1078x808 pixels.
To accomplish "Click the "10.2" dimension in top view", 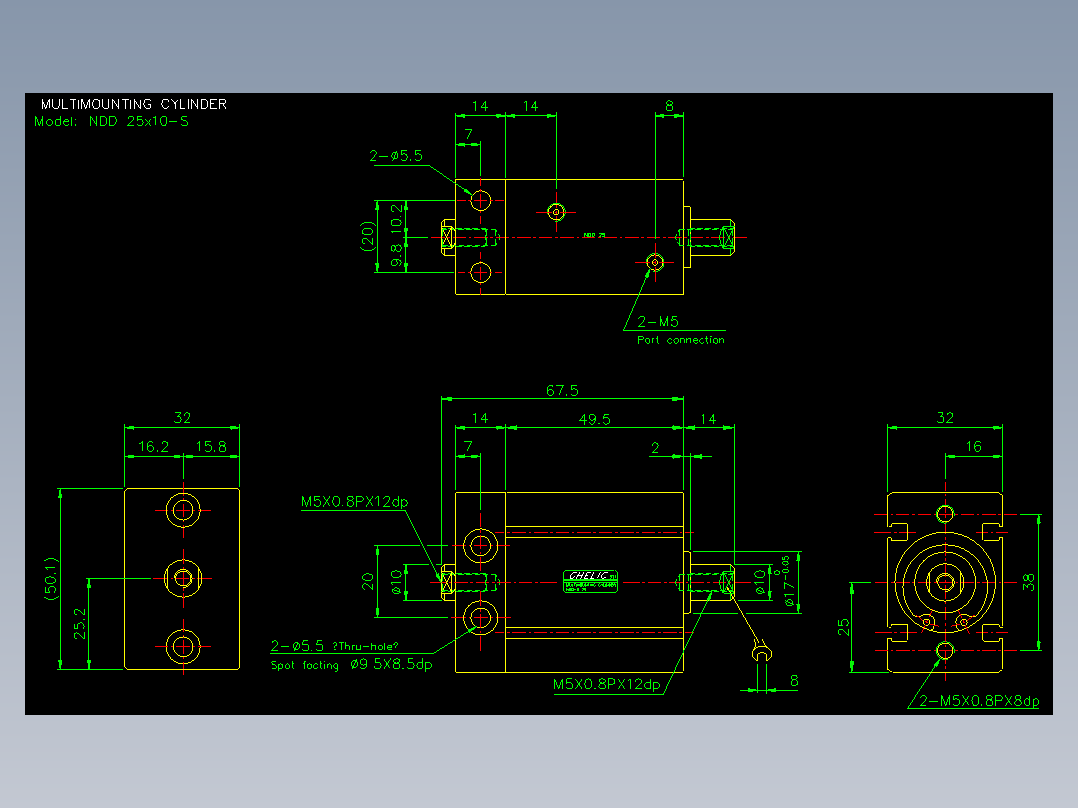I will pos(397,218).
